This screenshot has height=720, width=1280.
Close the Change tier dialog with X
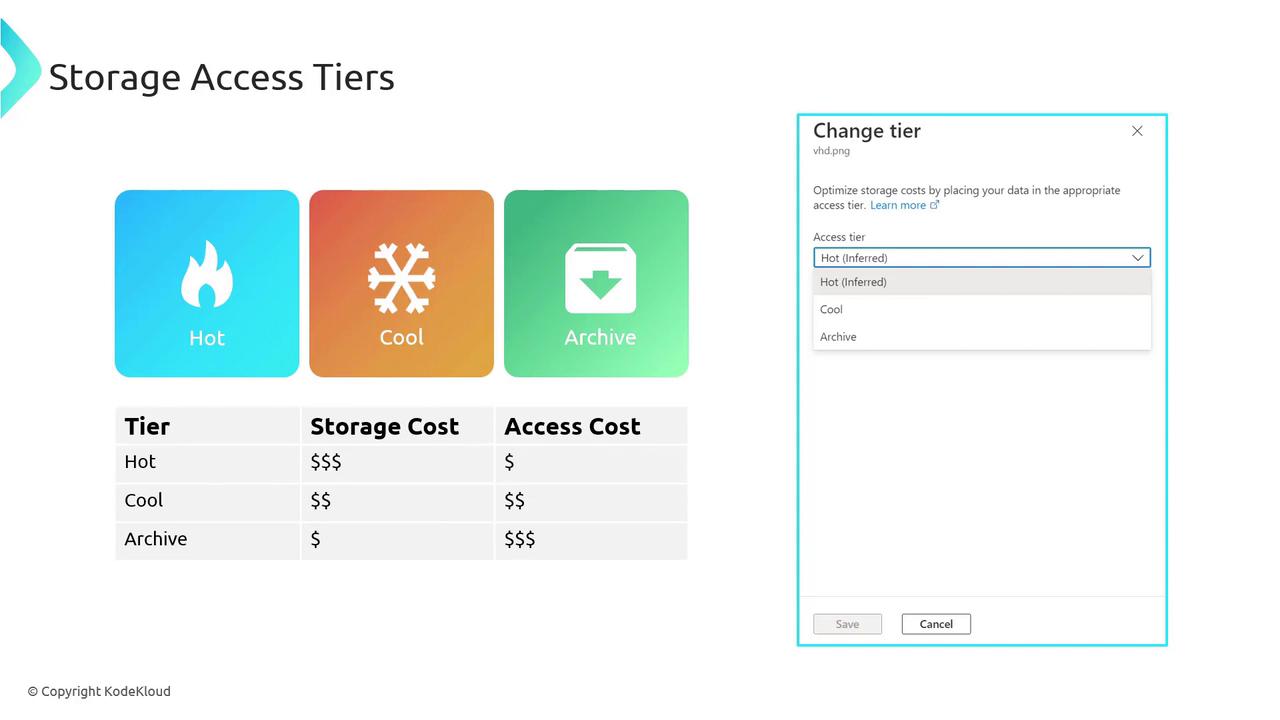coord(1137,131)
